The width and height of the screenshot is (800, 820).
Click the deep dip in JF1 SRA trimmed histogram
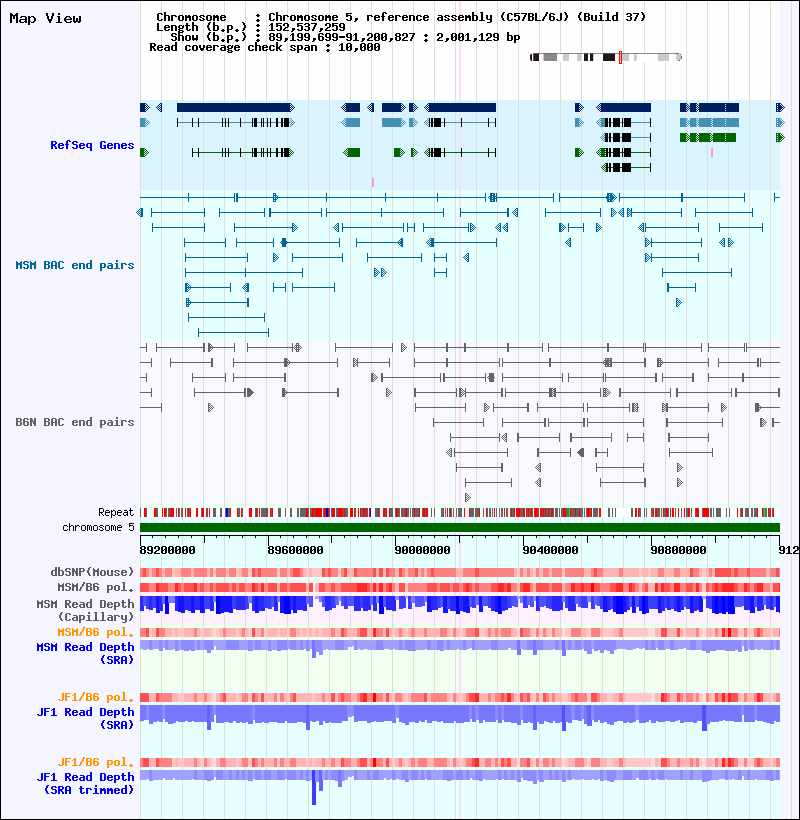click(x=314, y=788)
